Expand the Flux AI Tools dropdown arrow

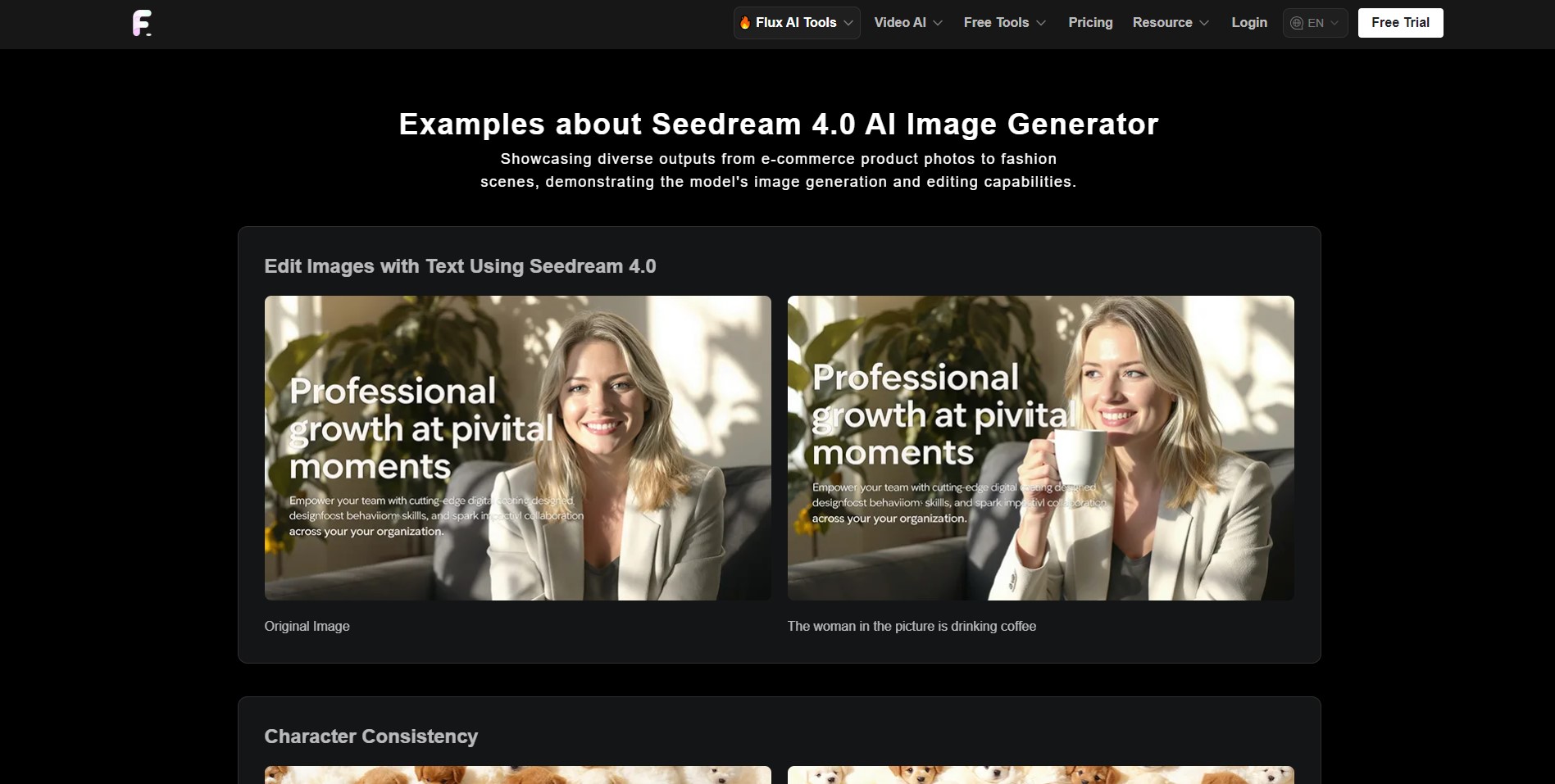pyautogui.click(x=848, y=23)
